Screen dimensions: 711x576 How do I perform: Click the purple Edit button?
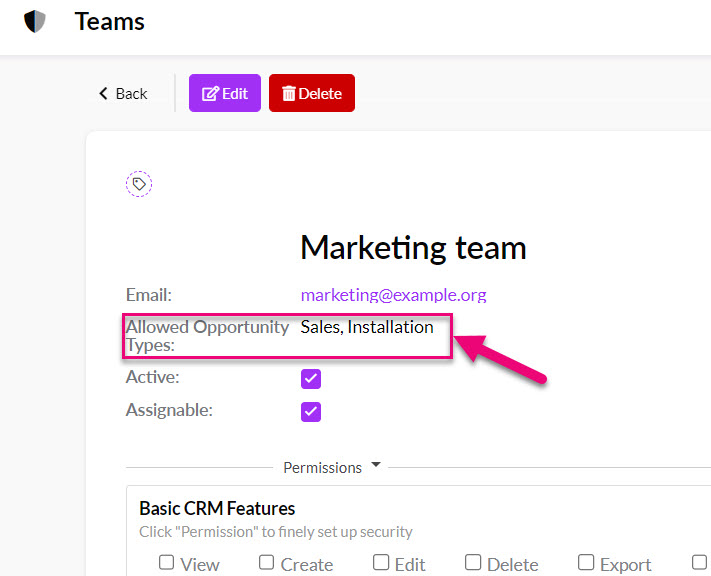pyautogui.click(x=225, y=93)
